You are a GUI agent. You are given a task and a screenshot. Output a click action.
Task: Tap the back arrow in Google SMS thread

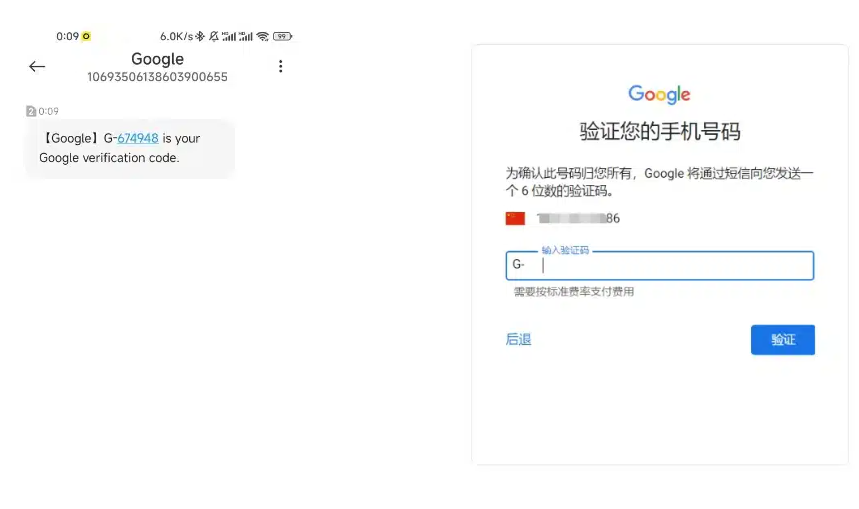pos(37,66)
